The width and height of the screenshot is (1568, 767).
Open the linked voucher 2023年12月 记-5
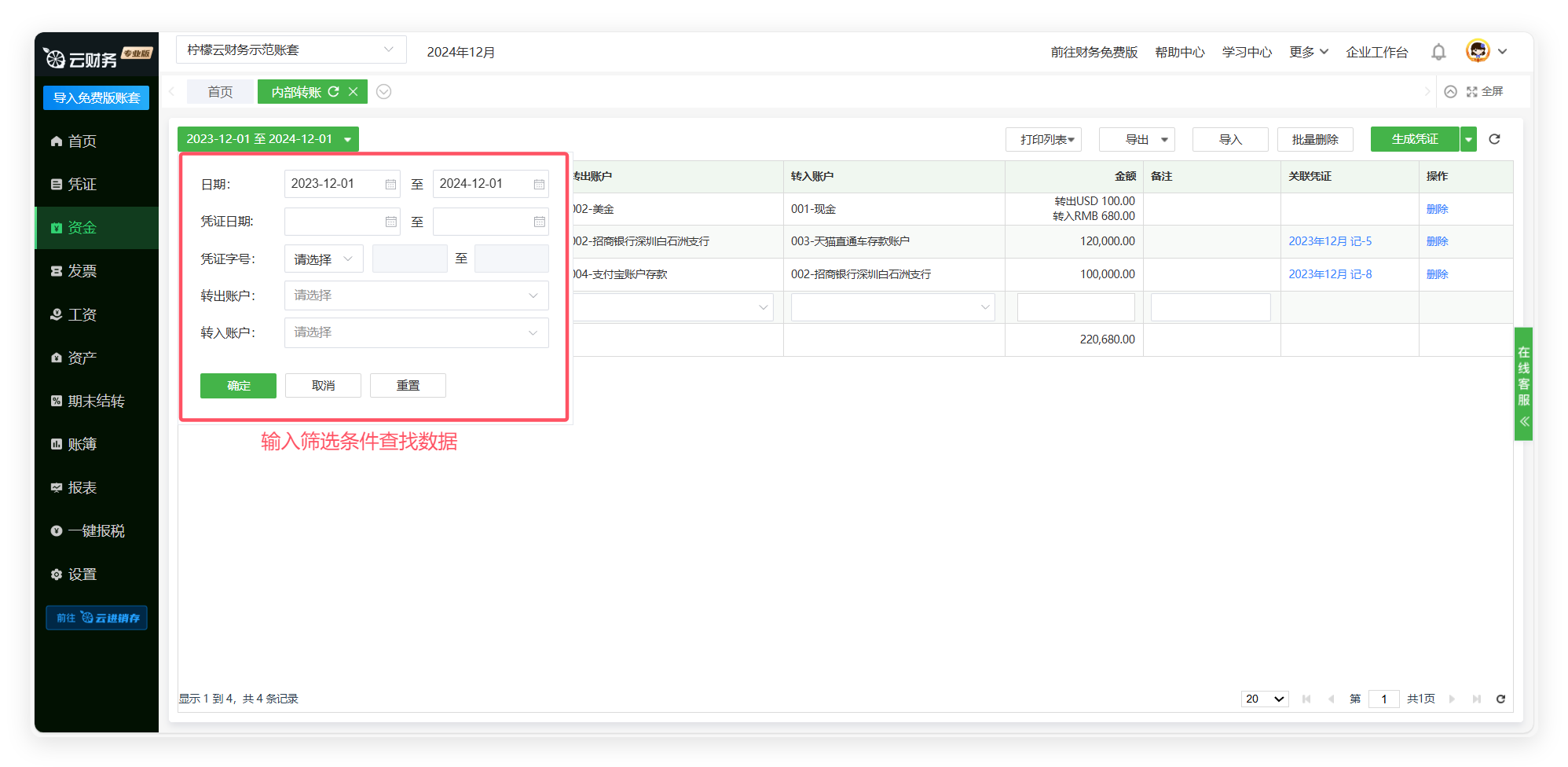pyautogui.click(x=1329, y=241)
